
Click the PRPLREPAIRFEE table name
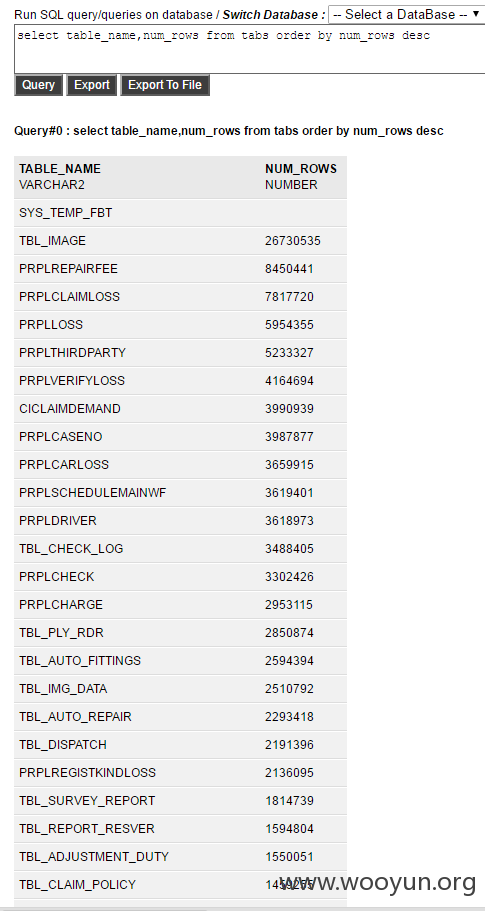tap(69, 268)
